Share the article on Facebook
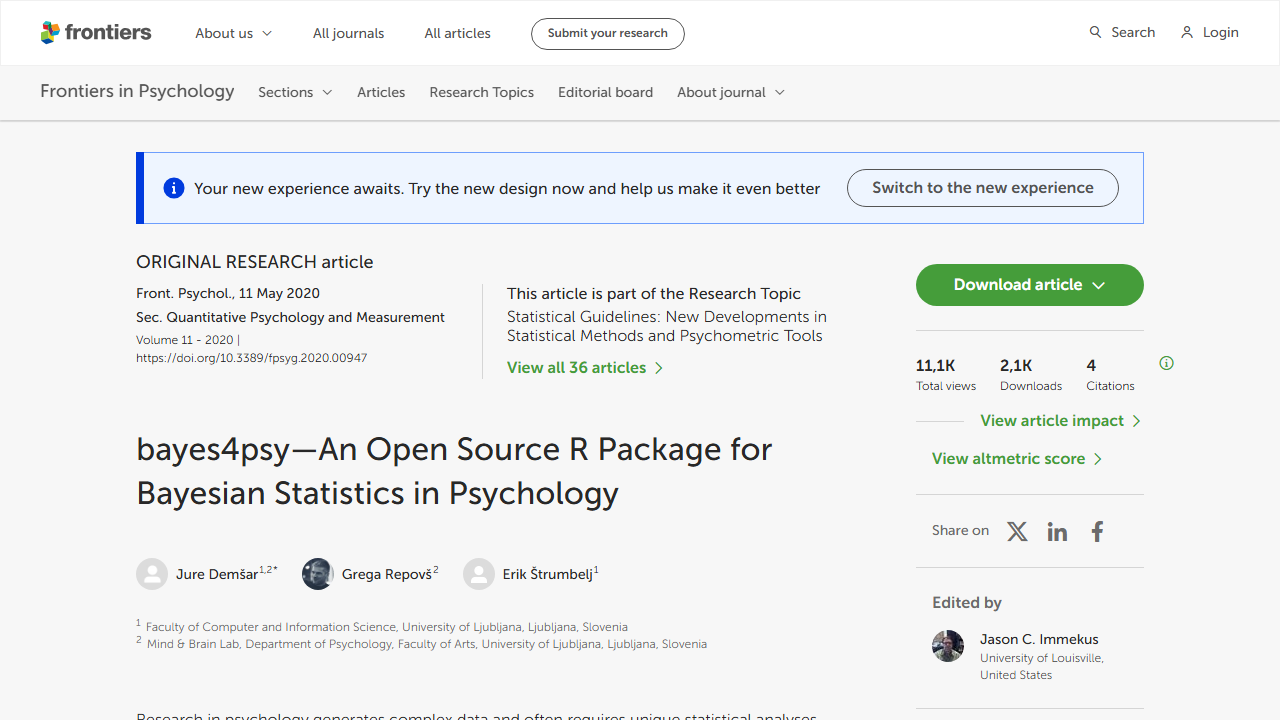Viewport: 1280px width, 720px height. pyautogui.click(x=1097, y=532)
